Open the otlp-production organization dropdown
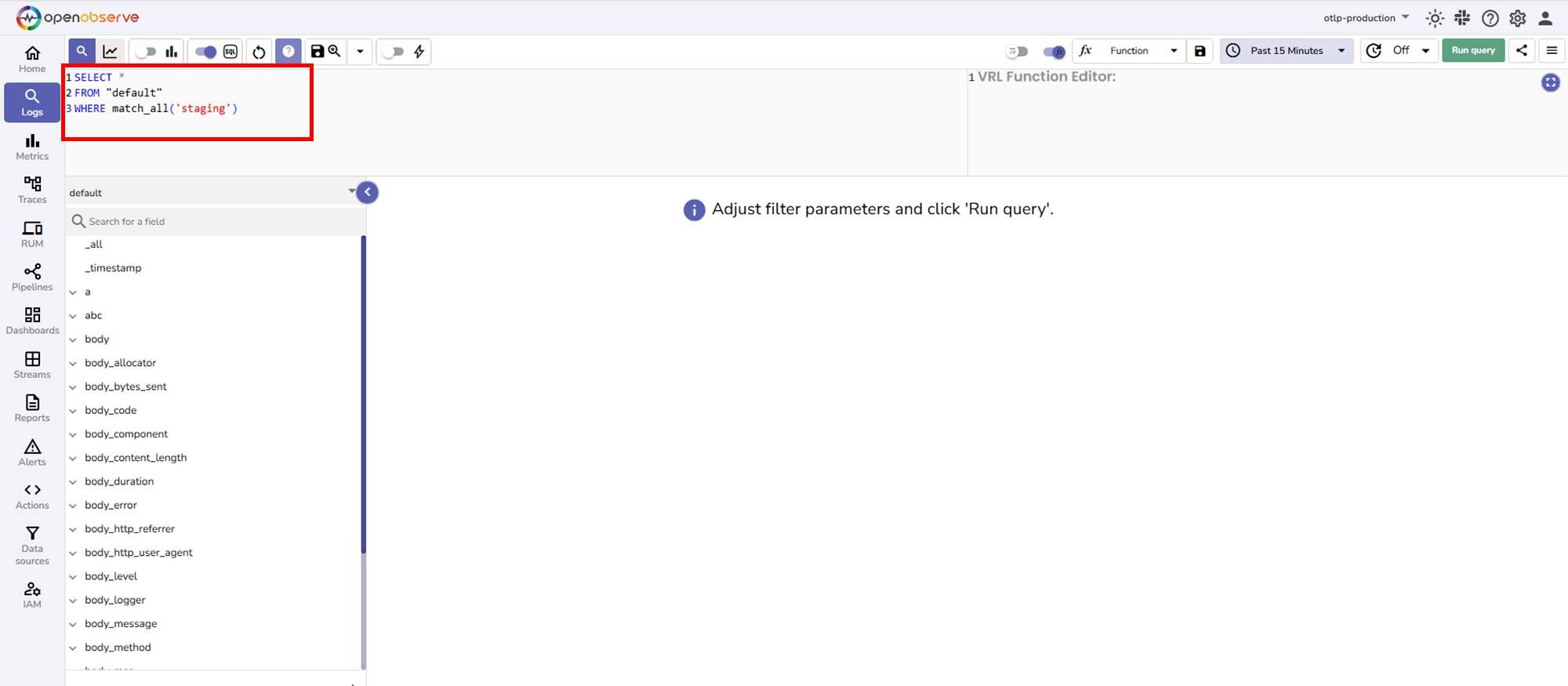The image size is (1568, 686). pyautogui.click(x=1366, y=18)
